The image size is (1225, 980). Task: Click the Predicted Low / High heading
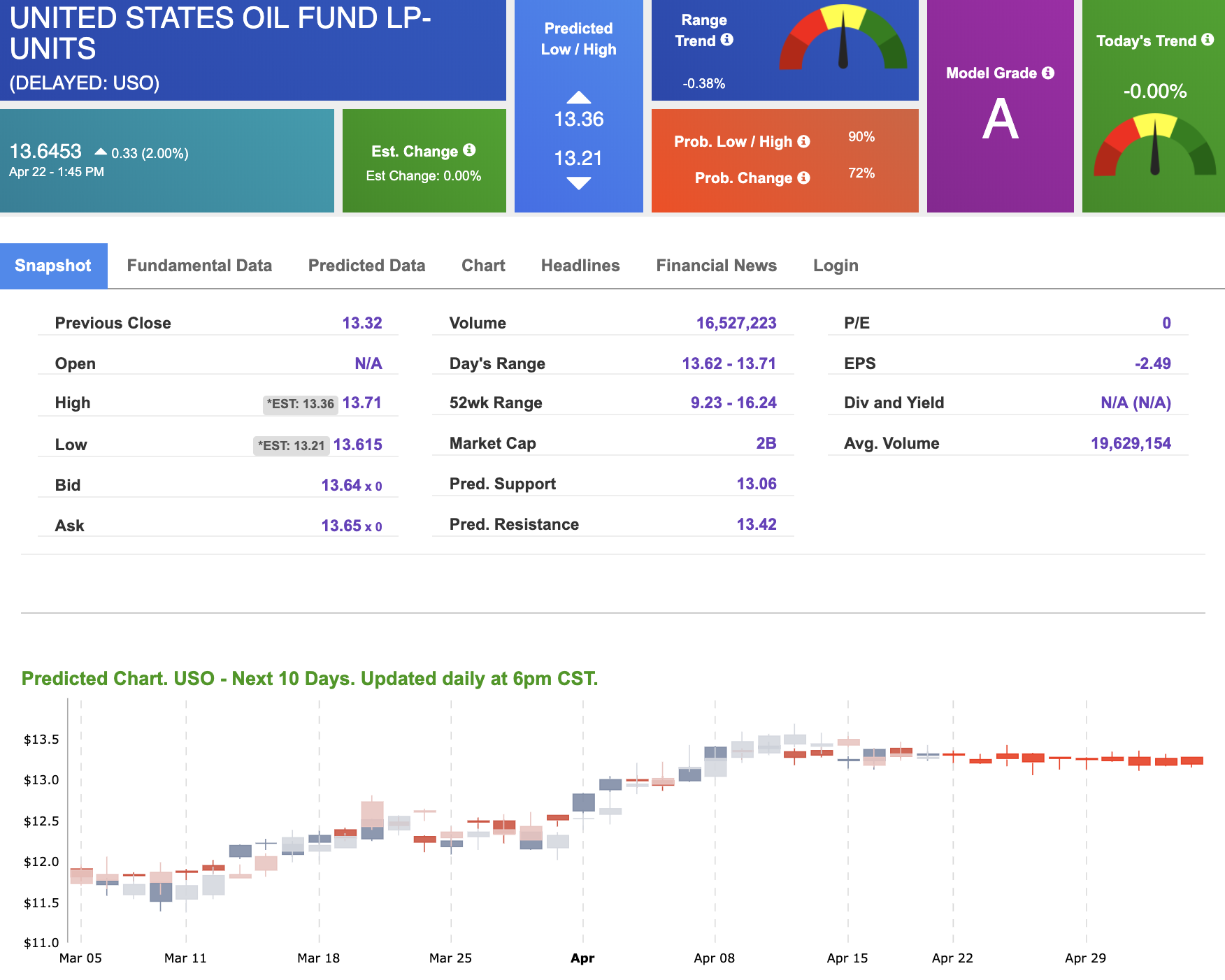[x=579, y=38]
